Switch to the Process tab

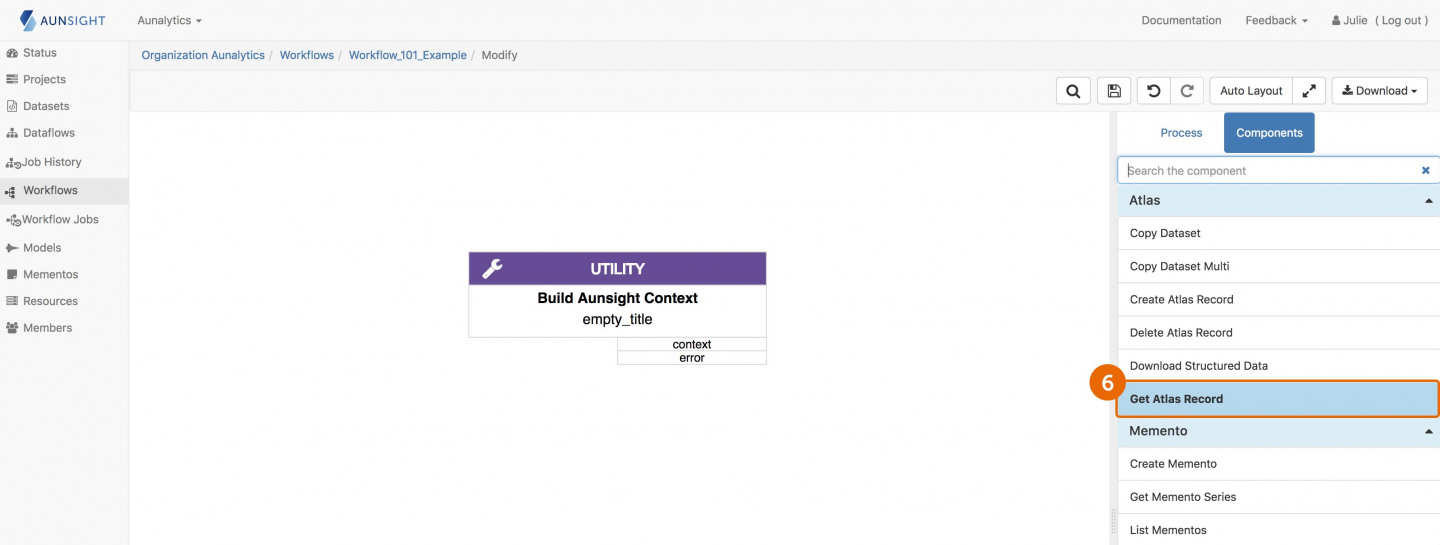1181,133
